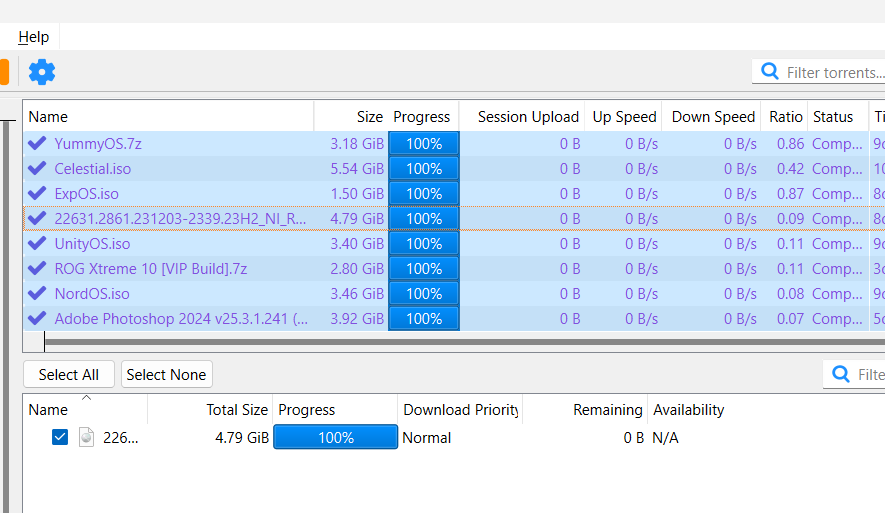Image resolution: width=885 pixels, height=513 pixels.
Task: Click the Availability column header
Action: click(x=689, y=410)
